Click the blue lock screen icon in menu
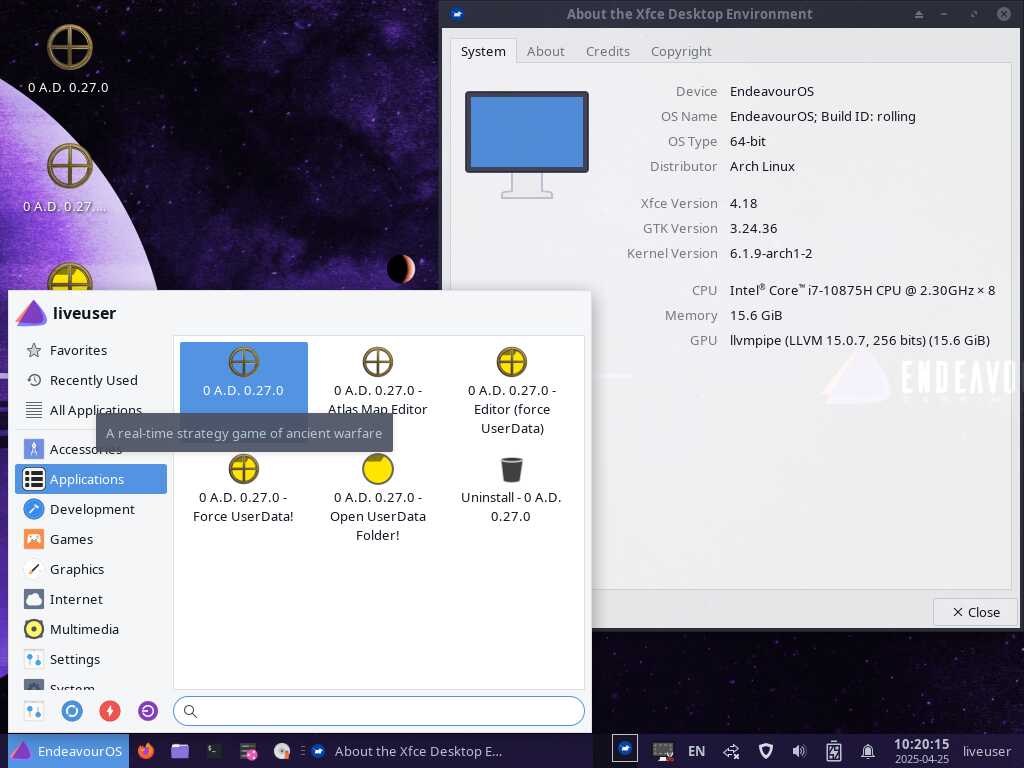 click(x=72, y=711)
